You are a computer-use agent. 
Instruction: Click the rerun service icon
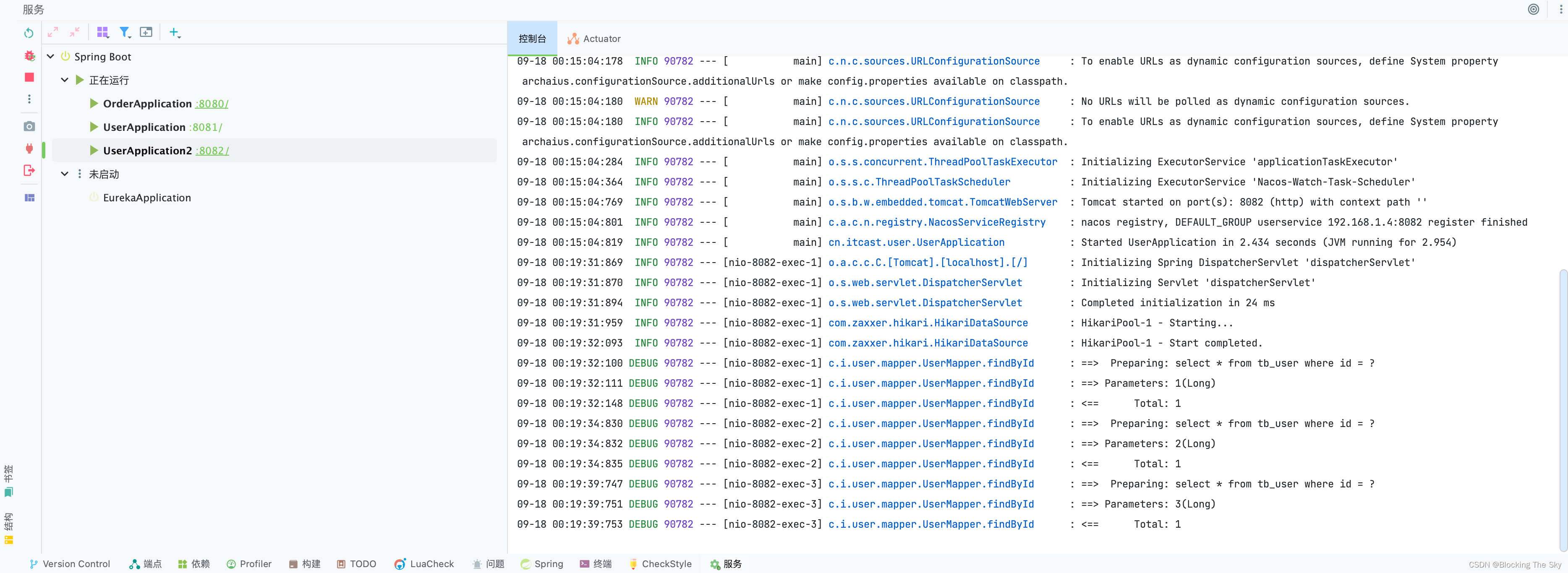[29, 33]
